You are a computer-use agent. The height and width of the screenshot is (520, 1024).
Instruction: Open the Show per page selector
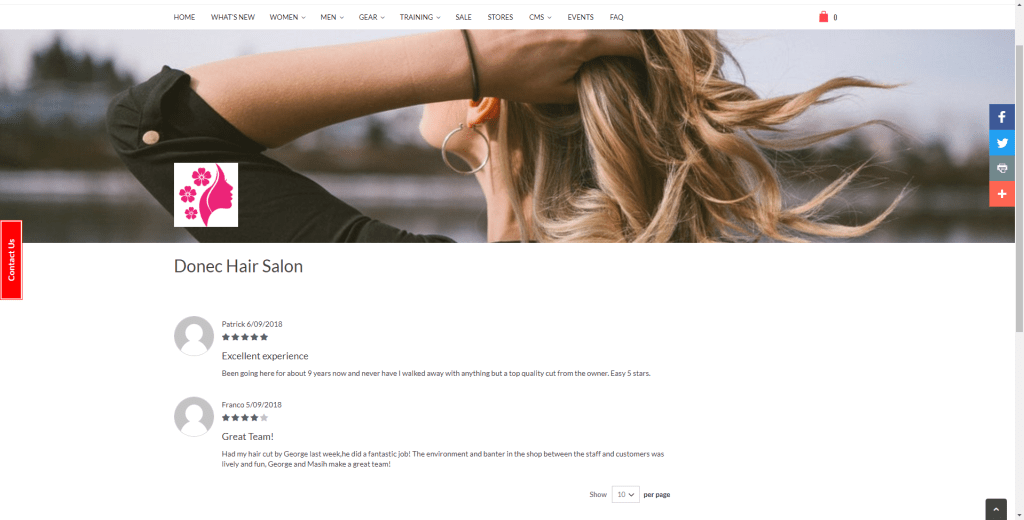(625, 495)
